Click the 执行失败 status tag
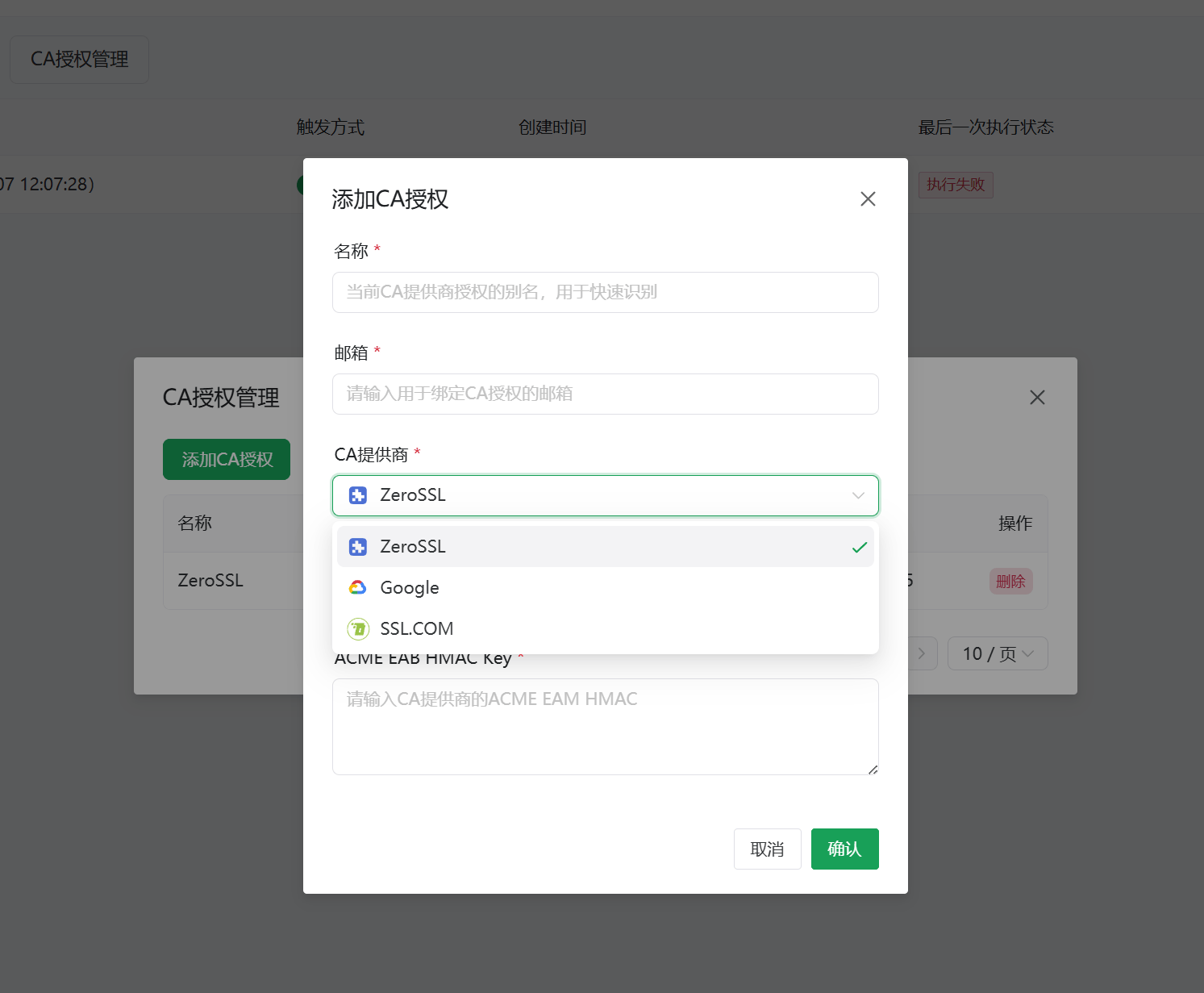1204x993 pixels. coord(956,185)
